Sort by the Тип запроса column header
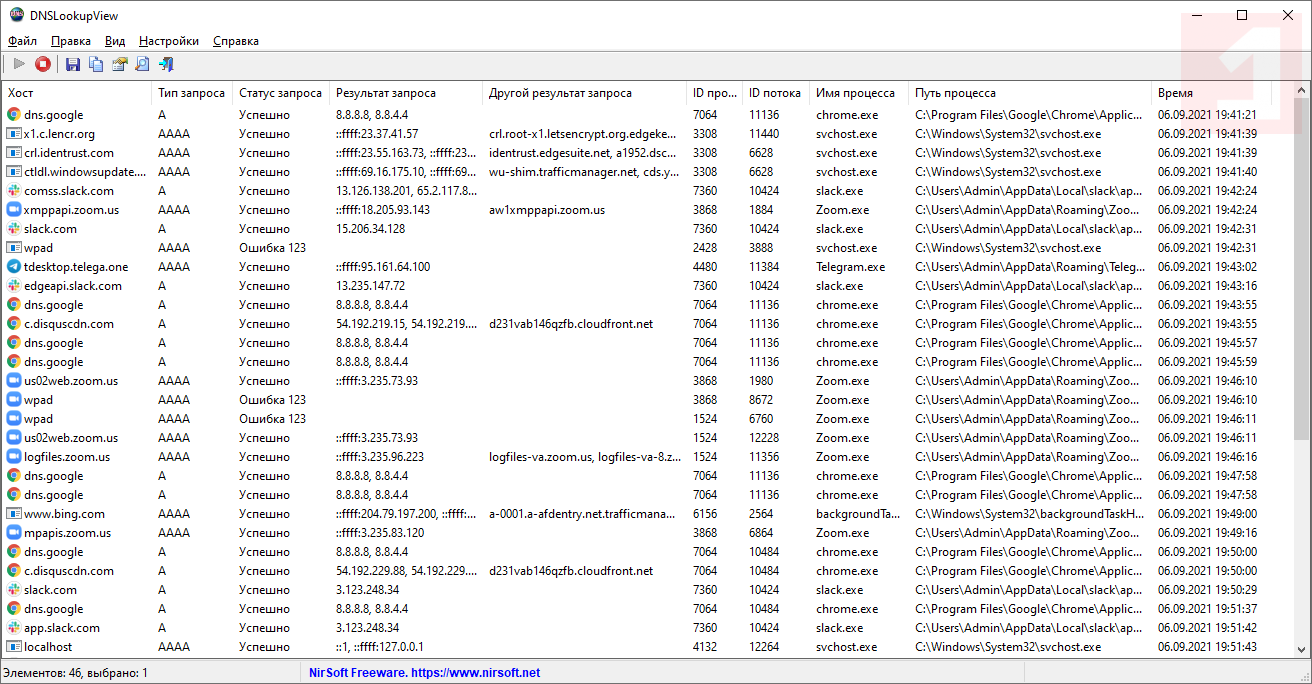Viewport: 1312px width, 684px height. tap(192, 93)
